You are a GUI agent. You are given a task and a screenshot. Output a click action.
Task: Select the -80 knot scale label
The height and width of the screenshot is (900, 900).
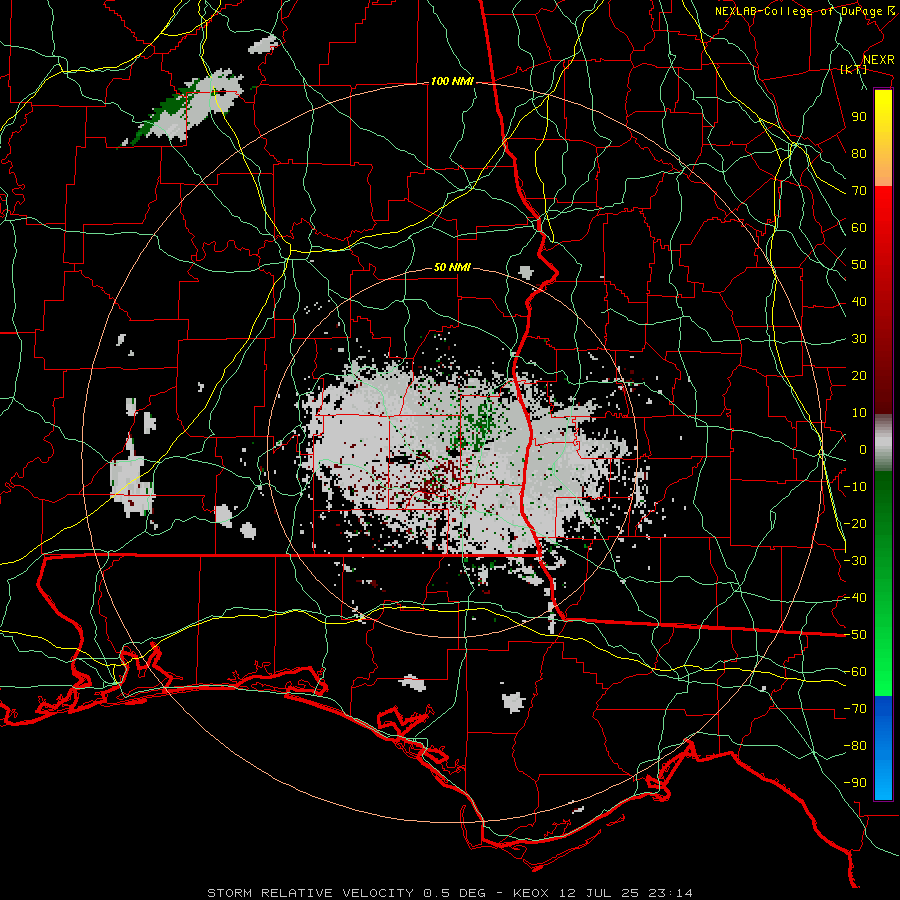coord(855,746)
